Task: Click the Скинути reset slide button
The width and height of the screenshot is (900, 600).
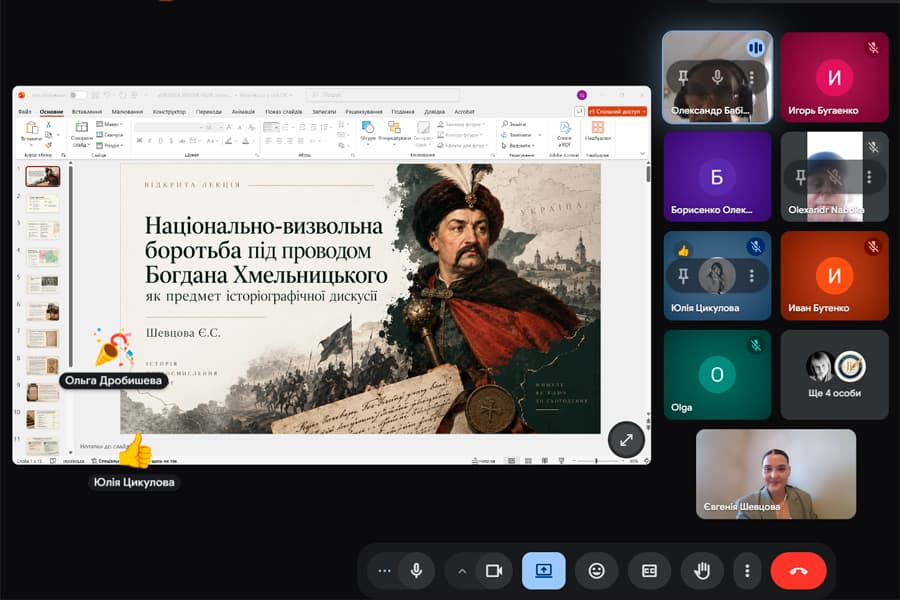Action: [x=110, y=135]
